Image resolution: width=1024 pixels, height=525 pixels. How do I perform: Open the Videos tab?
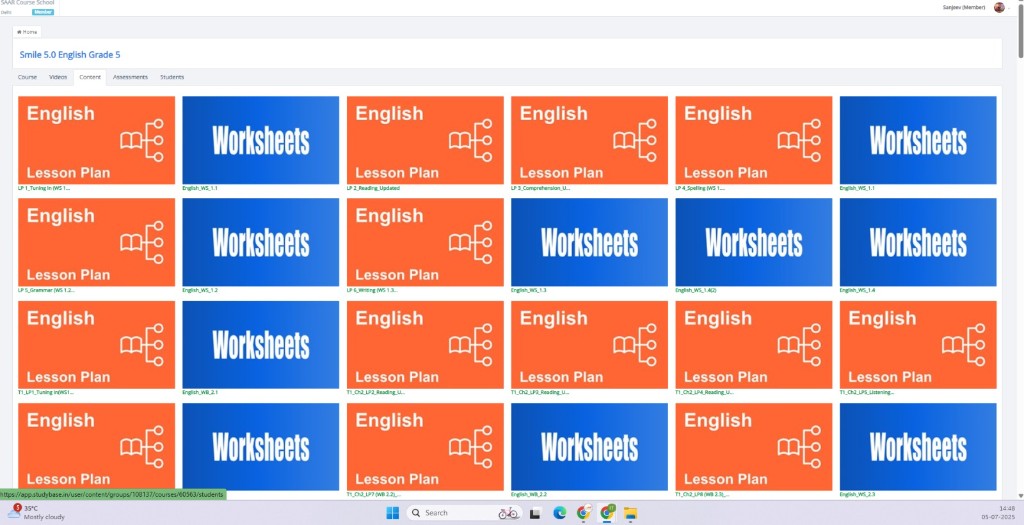[x=58, y=77]
